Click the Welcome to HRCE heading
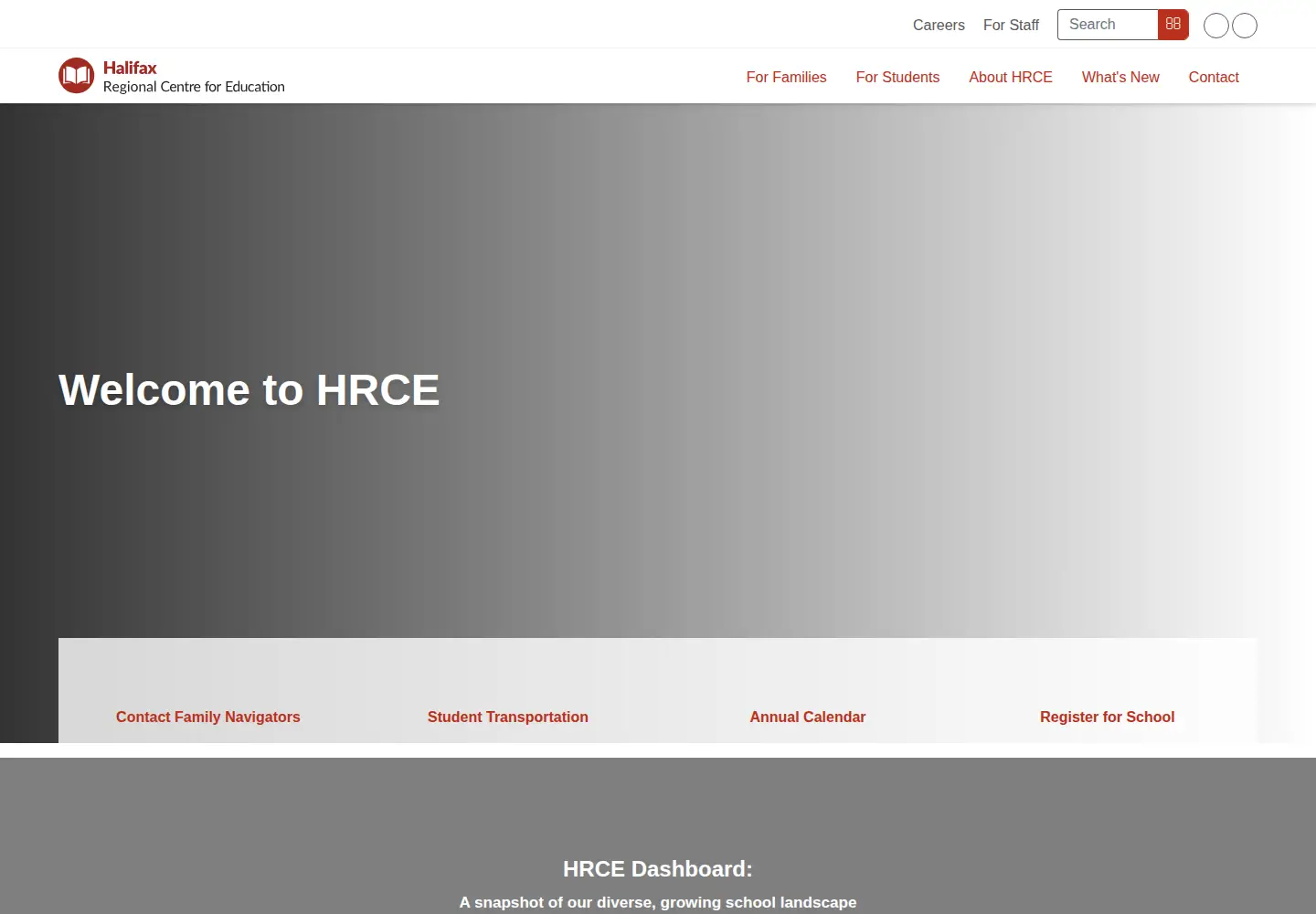The width and height of the screenshot is (1316, 914). point(249,390)
